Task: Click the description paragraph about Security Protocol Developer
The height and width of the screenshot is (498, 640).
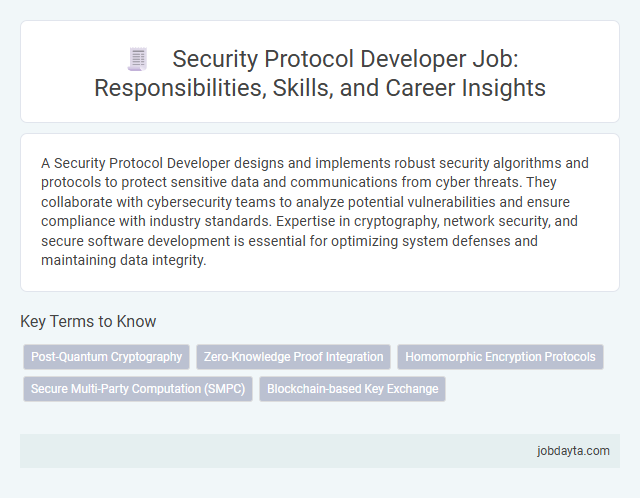Action: [x=315, y=211]
